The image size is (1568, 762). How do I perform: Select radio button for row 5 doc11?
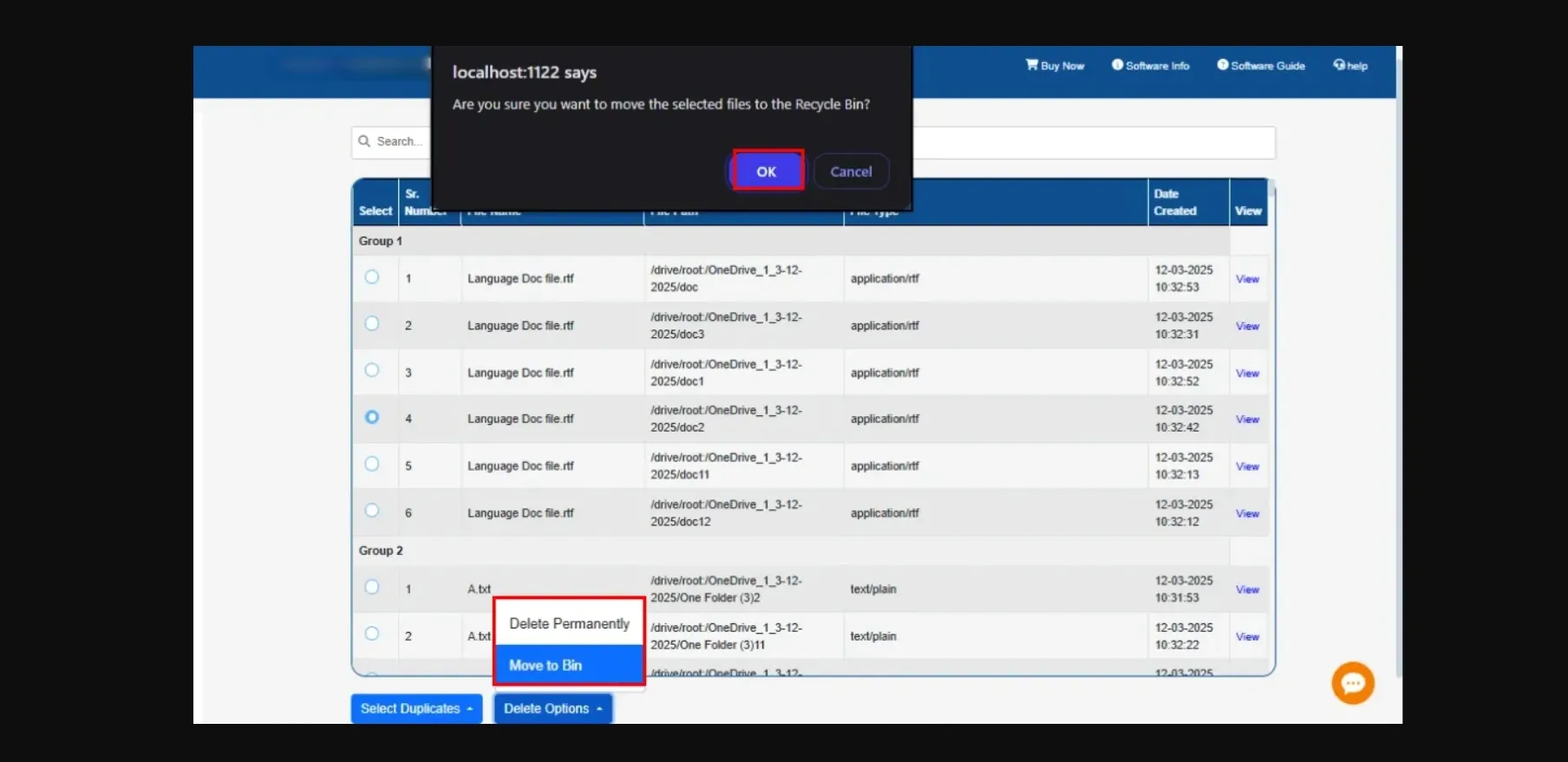point(372,464)
